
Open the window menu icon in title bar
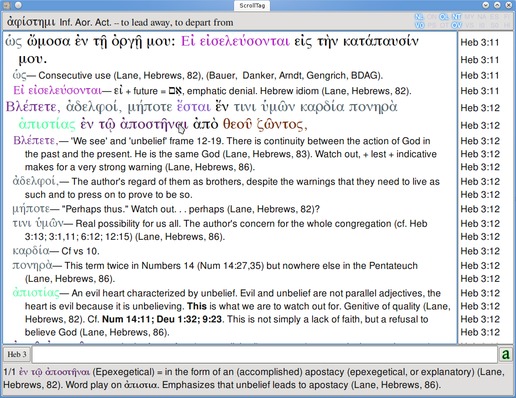click(x=7, y=5)
